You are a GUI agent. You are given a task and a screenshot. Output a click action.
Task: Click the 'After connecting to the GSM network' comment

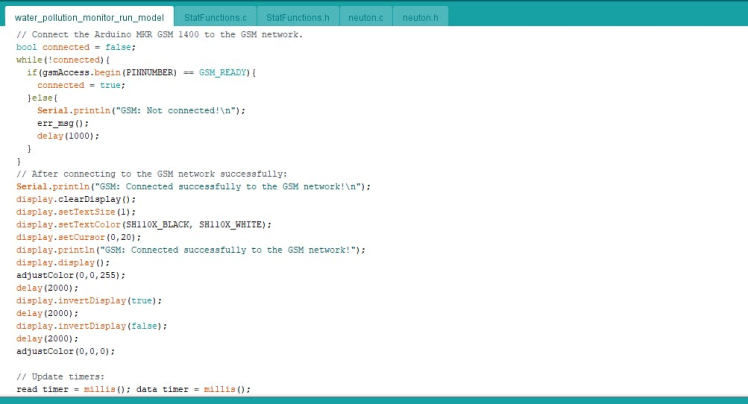[152, 174]
